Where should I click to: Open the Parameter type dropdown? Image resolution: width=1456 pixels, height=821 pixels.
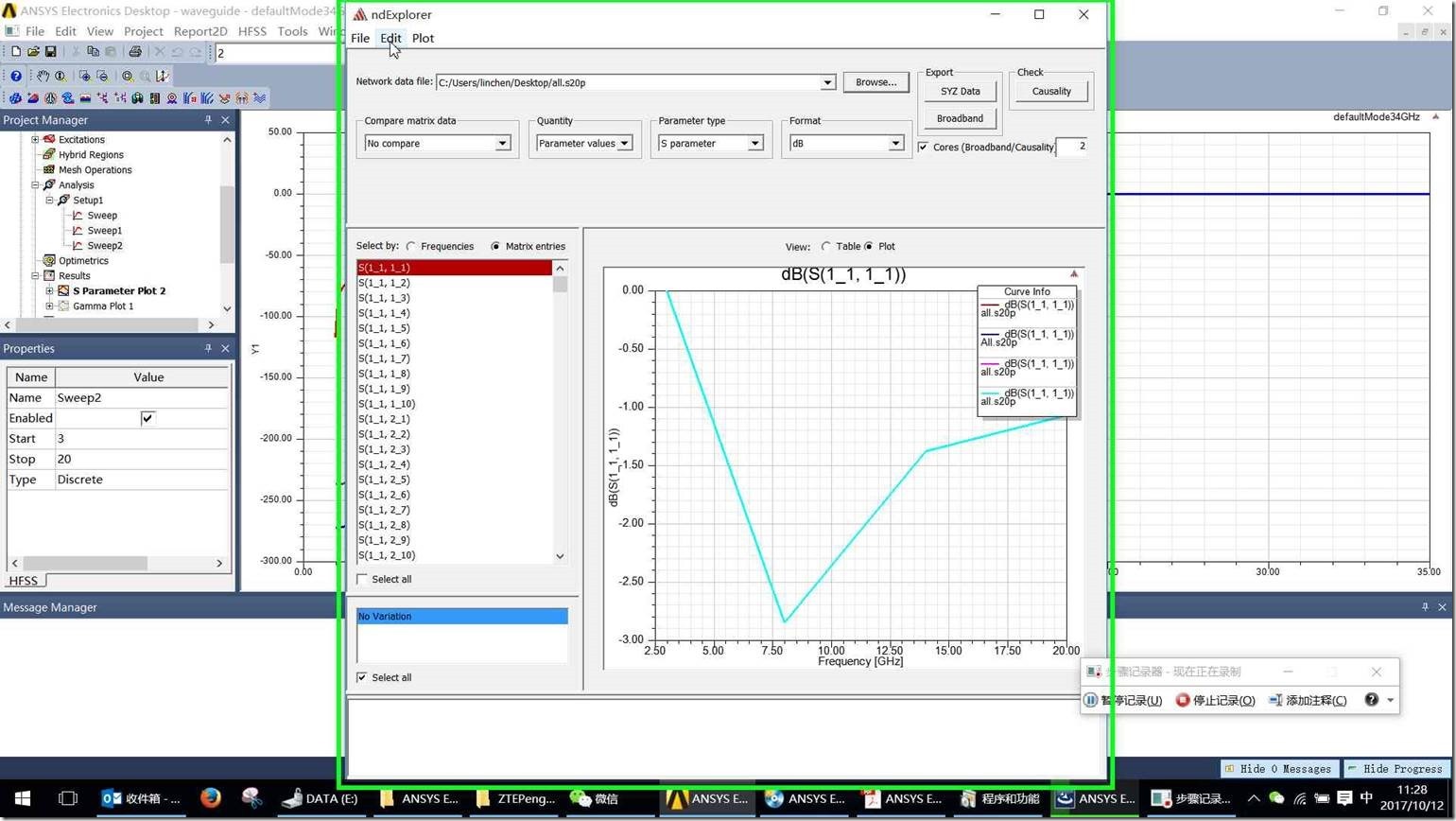point(755,144)
